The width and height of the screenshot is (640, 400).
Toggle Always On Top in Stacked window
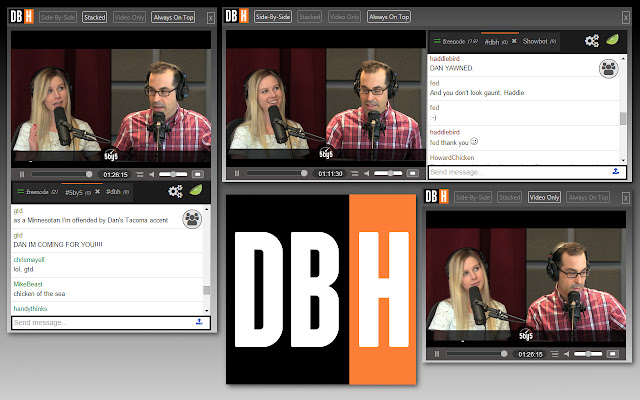(173, 17)
